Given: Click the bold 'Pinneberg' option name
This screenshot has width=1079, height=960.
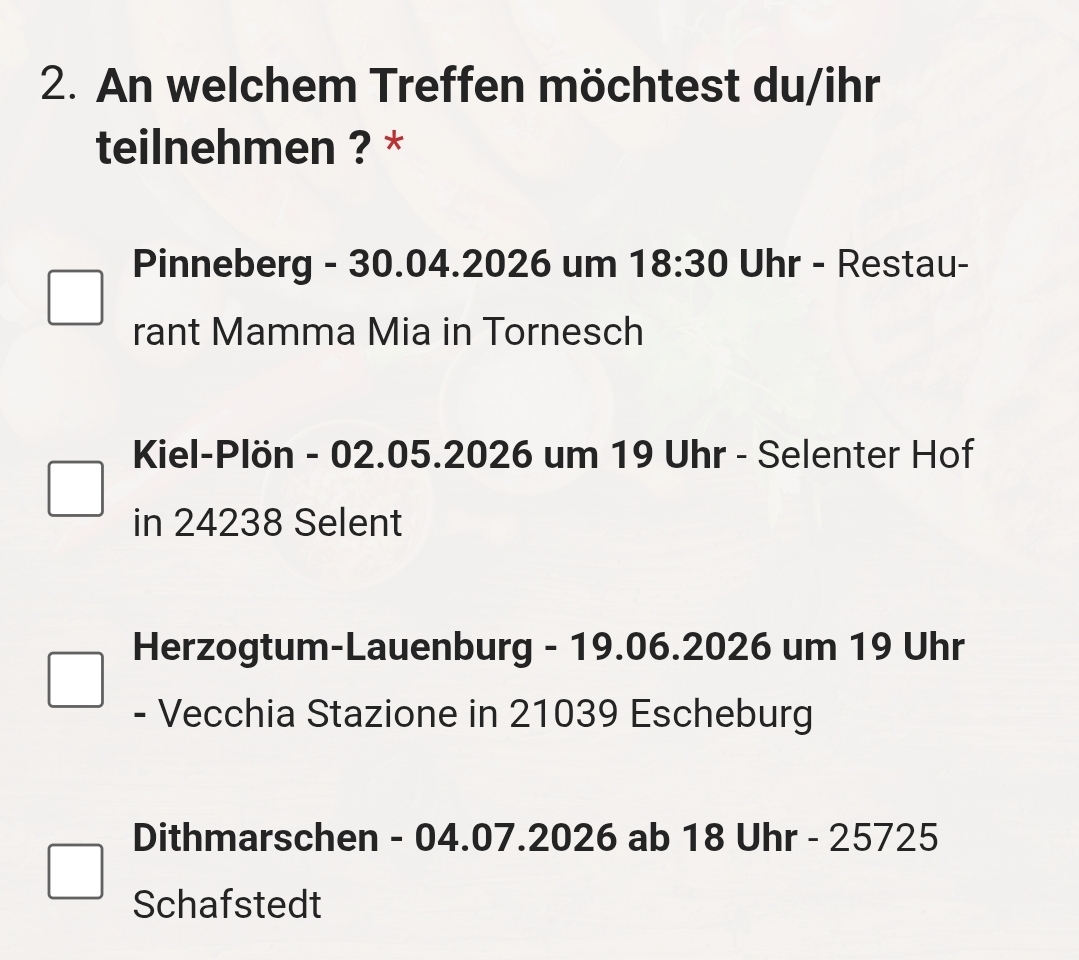Looking at the screenshot, I should (x=222, y=265).
